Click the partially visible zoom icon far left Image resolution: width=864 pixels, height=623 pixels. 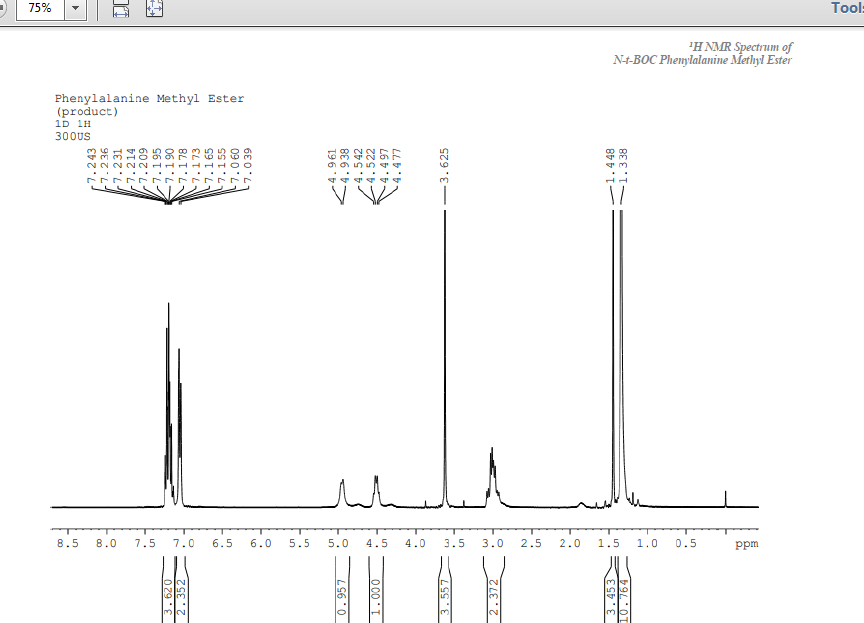pyautogui.click(x=3, y=8)
